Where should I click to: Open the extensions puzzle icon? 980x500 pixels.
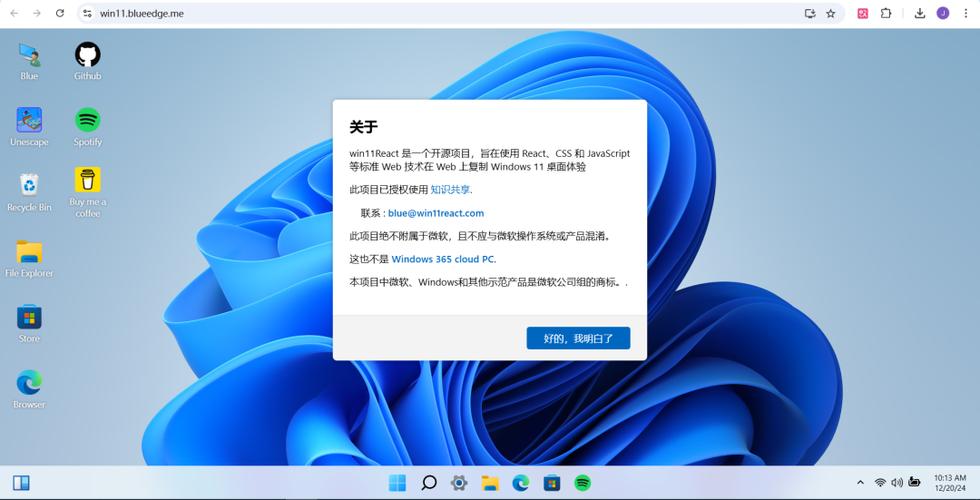click(x=886, y=13)
